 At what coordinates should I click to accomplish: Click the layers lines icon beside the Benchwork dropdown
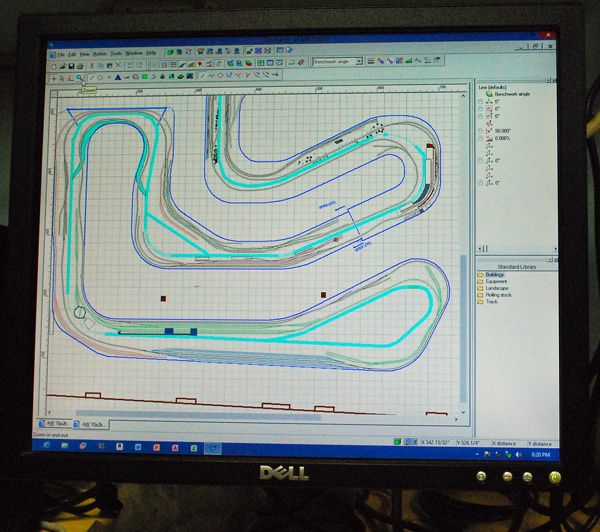coord(371,61)
